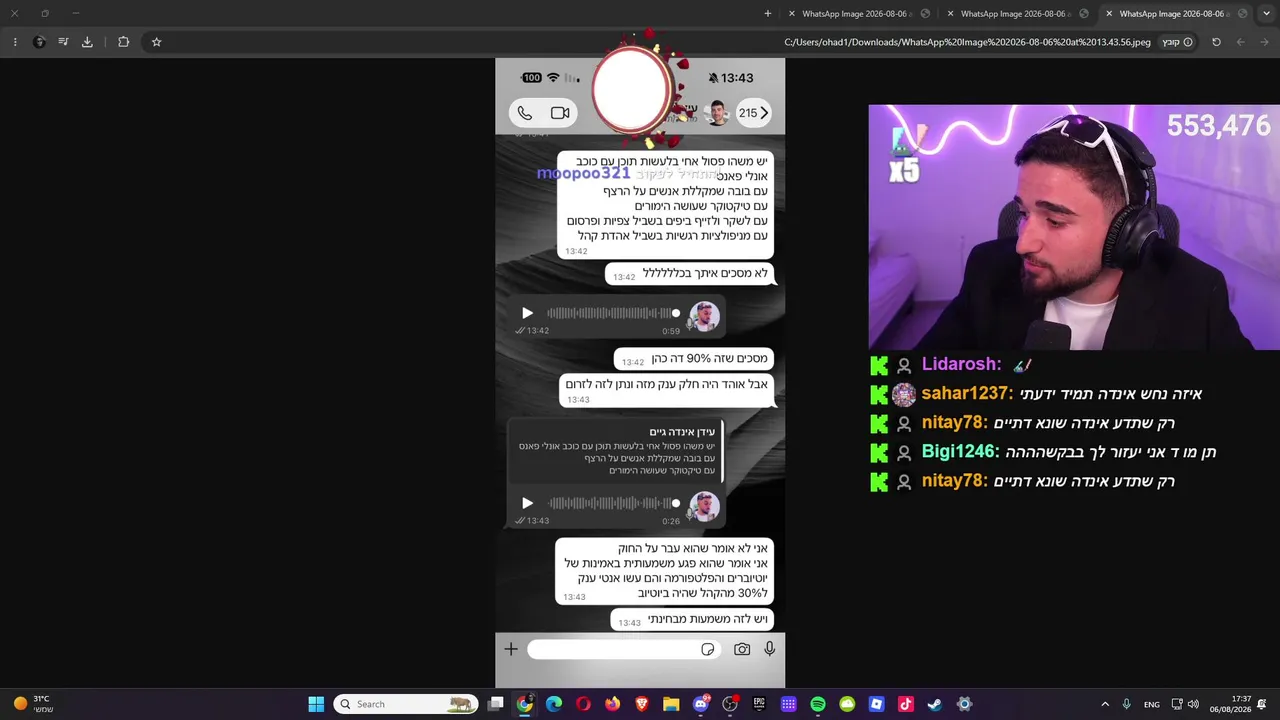
Task: Click the קובץ file info chip
Action: [1176, 42]
